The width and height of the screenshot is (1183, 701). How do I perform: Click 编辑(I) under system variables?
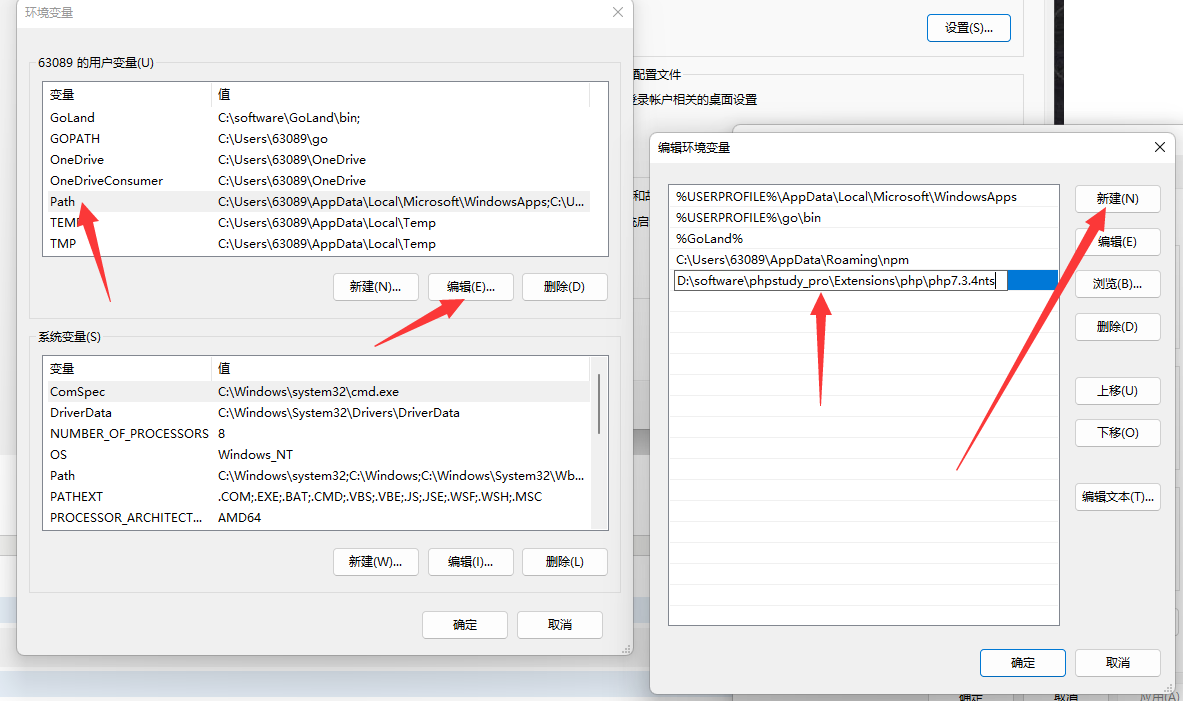click(470, 561)
